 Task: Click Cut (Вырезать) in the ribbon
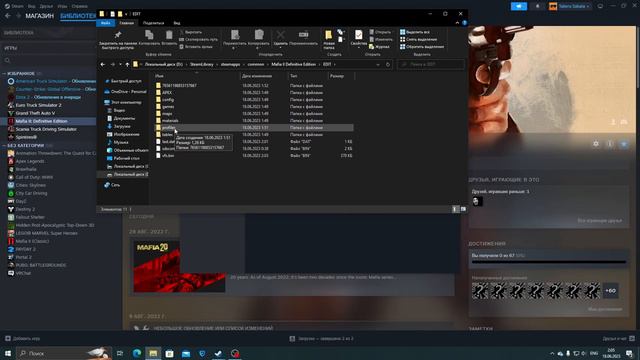(x=191, y=32)
